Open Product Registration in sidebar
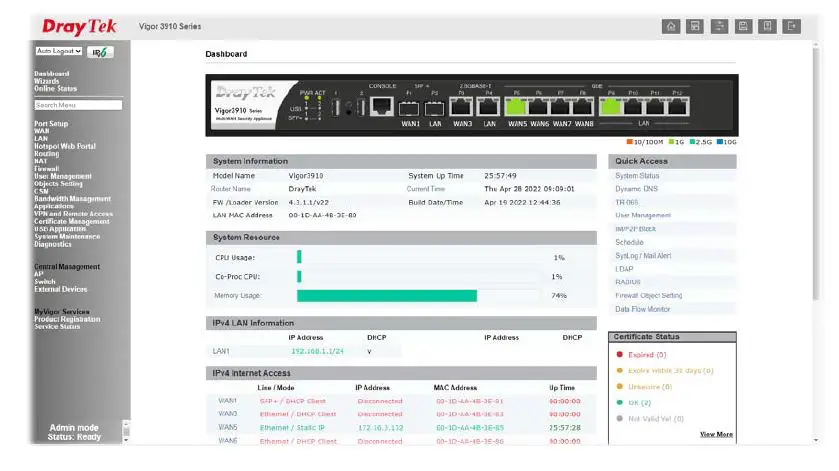839x471 pixels. tap(67, 319)
